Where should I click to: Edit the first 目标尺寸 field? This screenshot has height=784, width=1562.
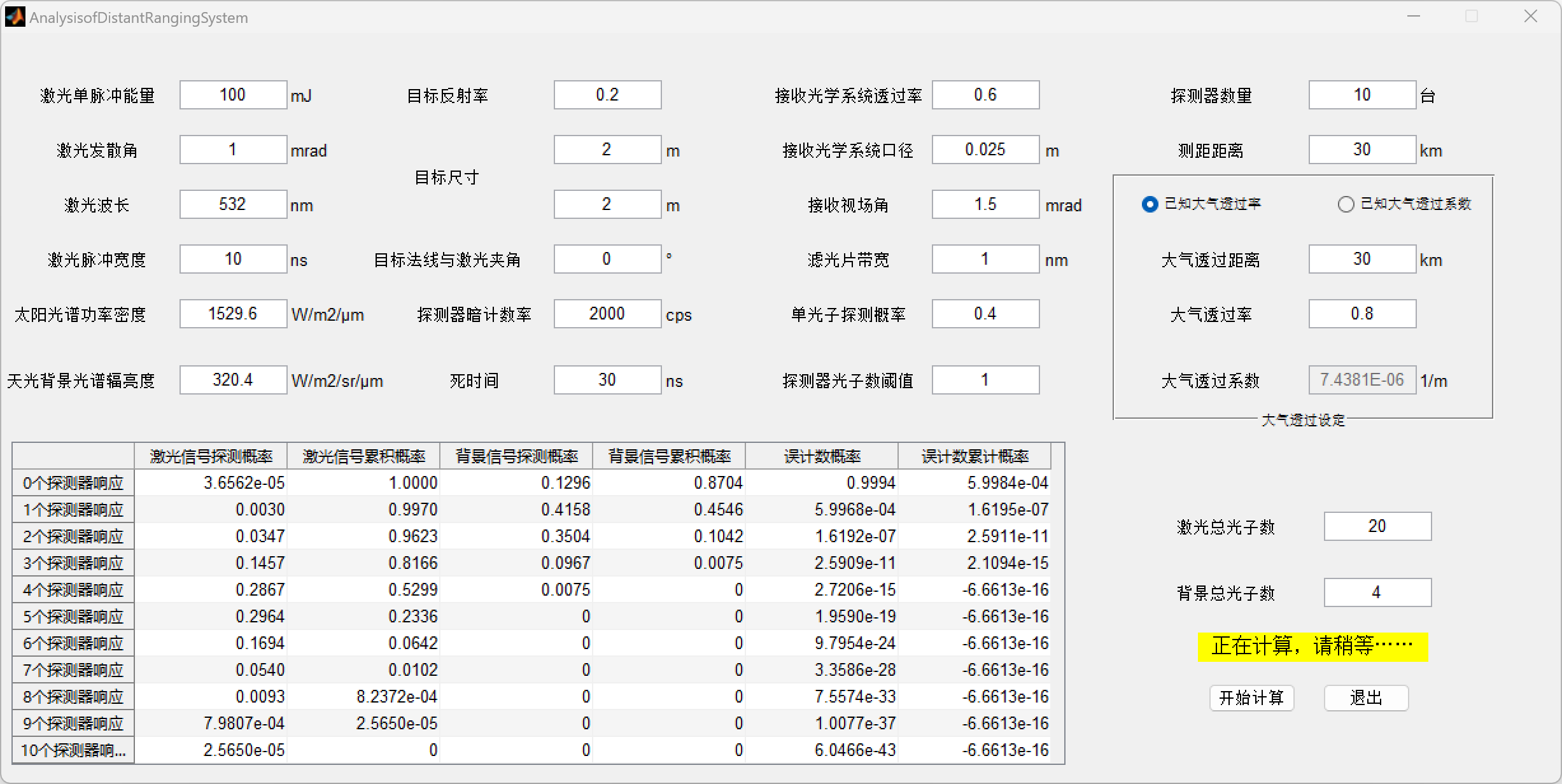pyautogui.click(x=607, y=150)
